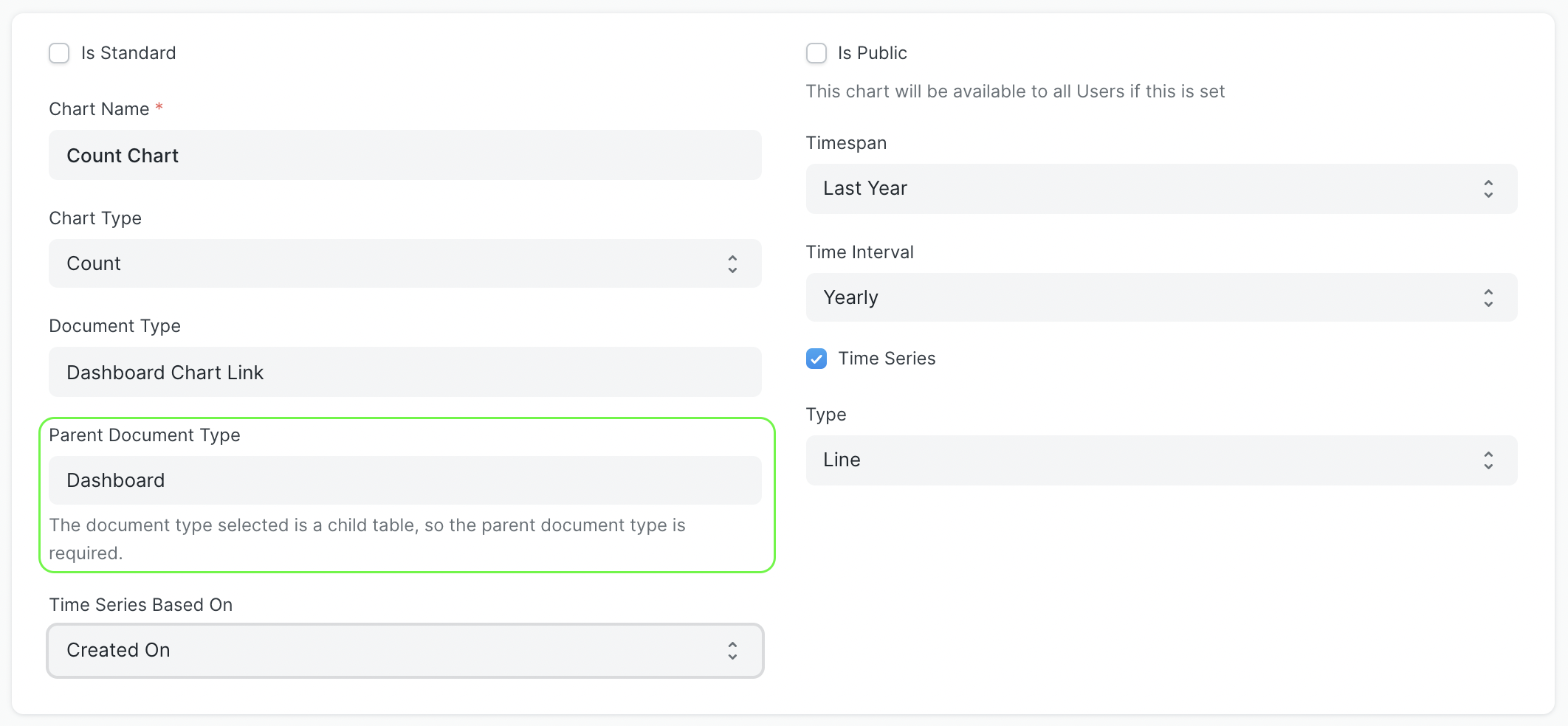Image resolution: width=1568 pixels, height=726 pixels.
Task: Click the Parent Document Type label
Action: (x=145, y=435)
